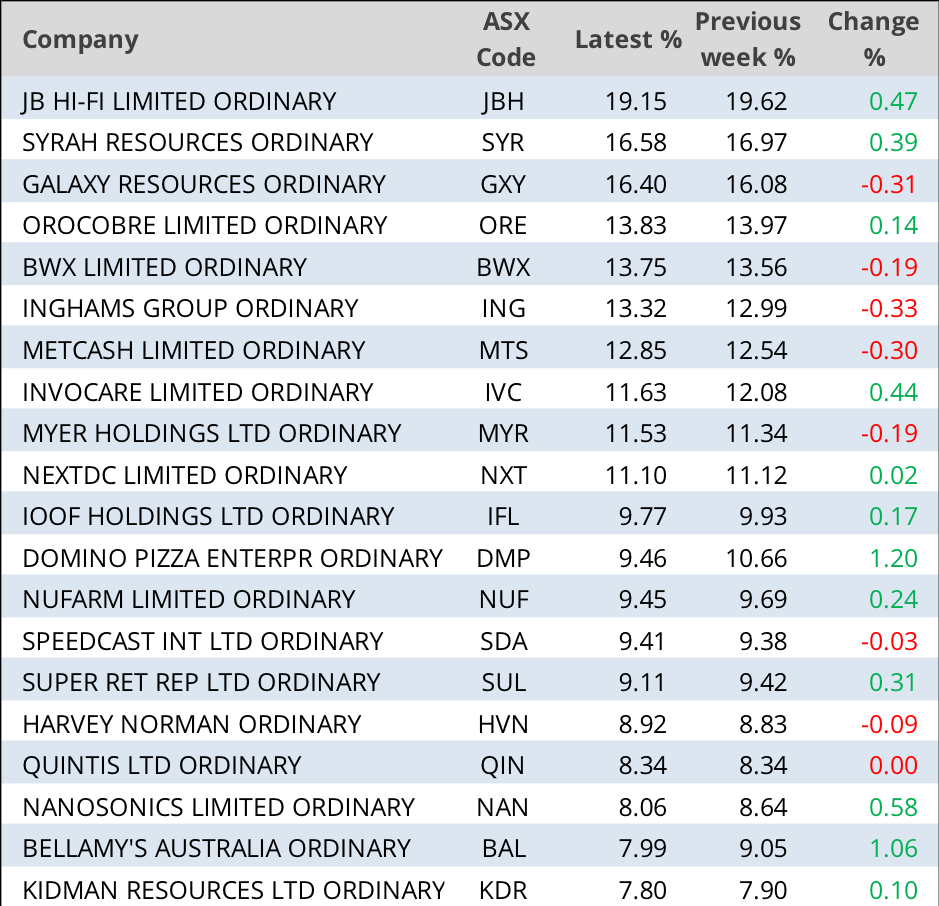Select the JB HI-FI LIMITED ORDINARY company name
The width and height of the screenshot is (939, 906).
click(x=179, y=101)
